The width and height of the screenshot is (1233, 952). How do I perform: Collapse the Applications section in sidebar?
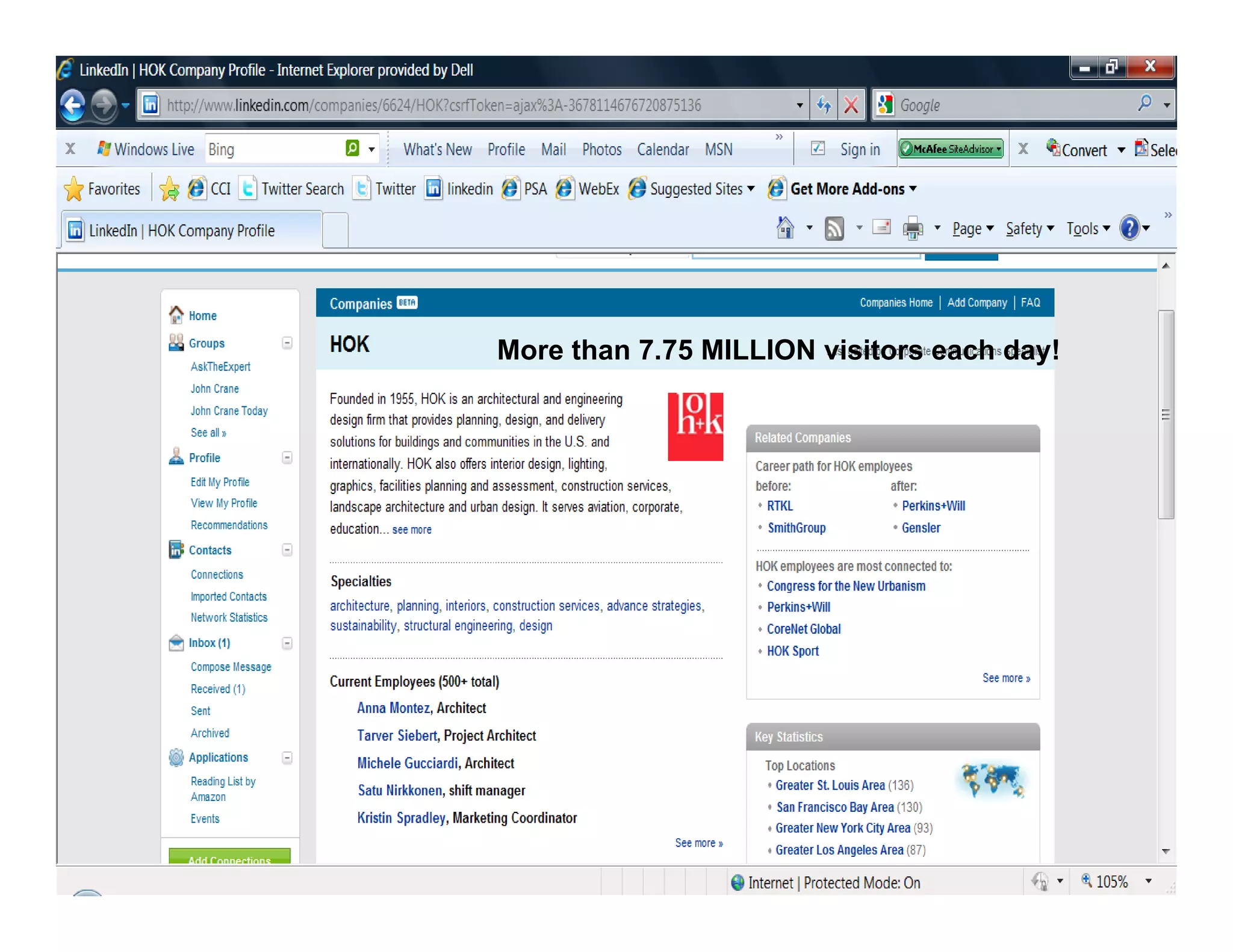coord(287,758)
